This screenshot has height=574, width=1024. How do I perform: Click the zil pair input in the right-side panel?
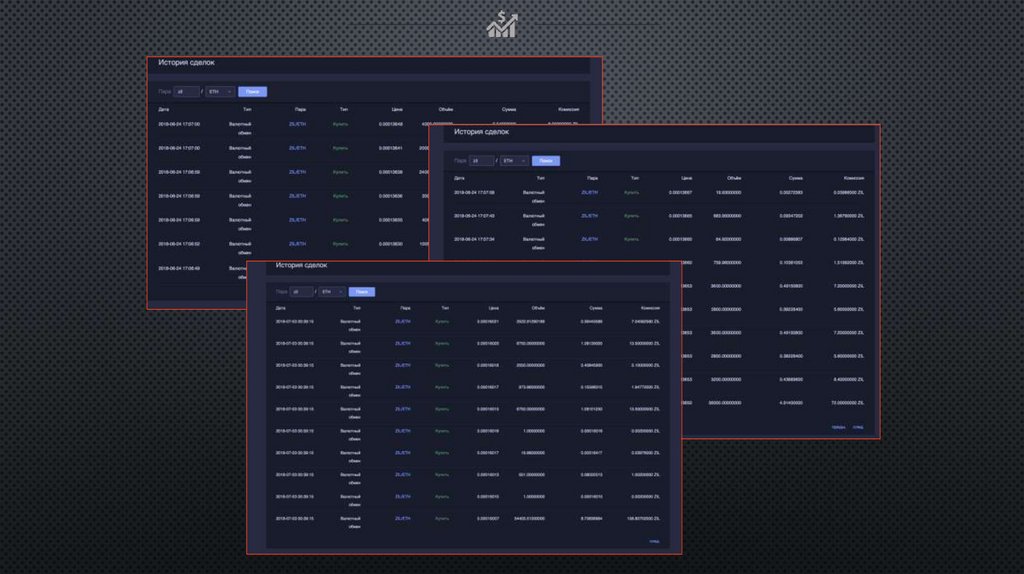tap(482, 160)
